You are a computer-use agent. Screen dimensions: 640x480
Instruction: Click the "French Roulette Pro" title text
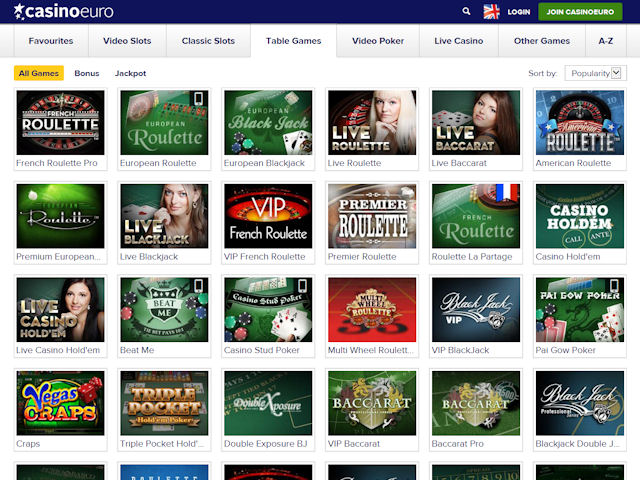pos(57,163)
